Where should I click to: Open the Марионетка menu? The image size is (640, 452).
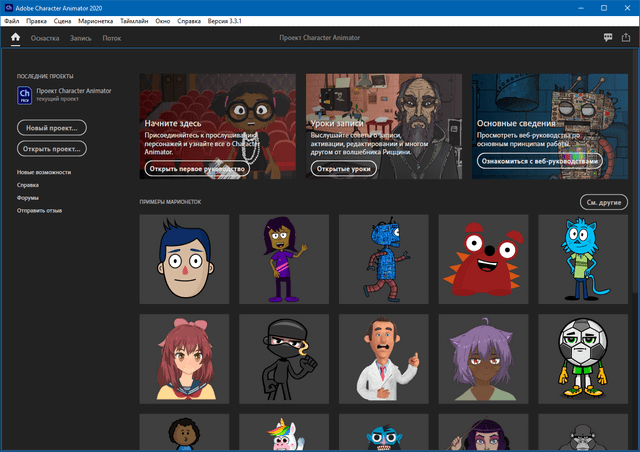click(97, 21)
